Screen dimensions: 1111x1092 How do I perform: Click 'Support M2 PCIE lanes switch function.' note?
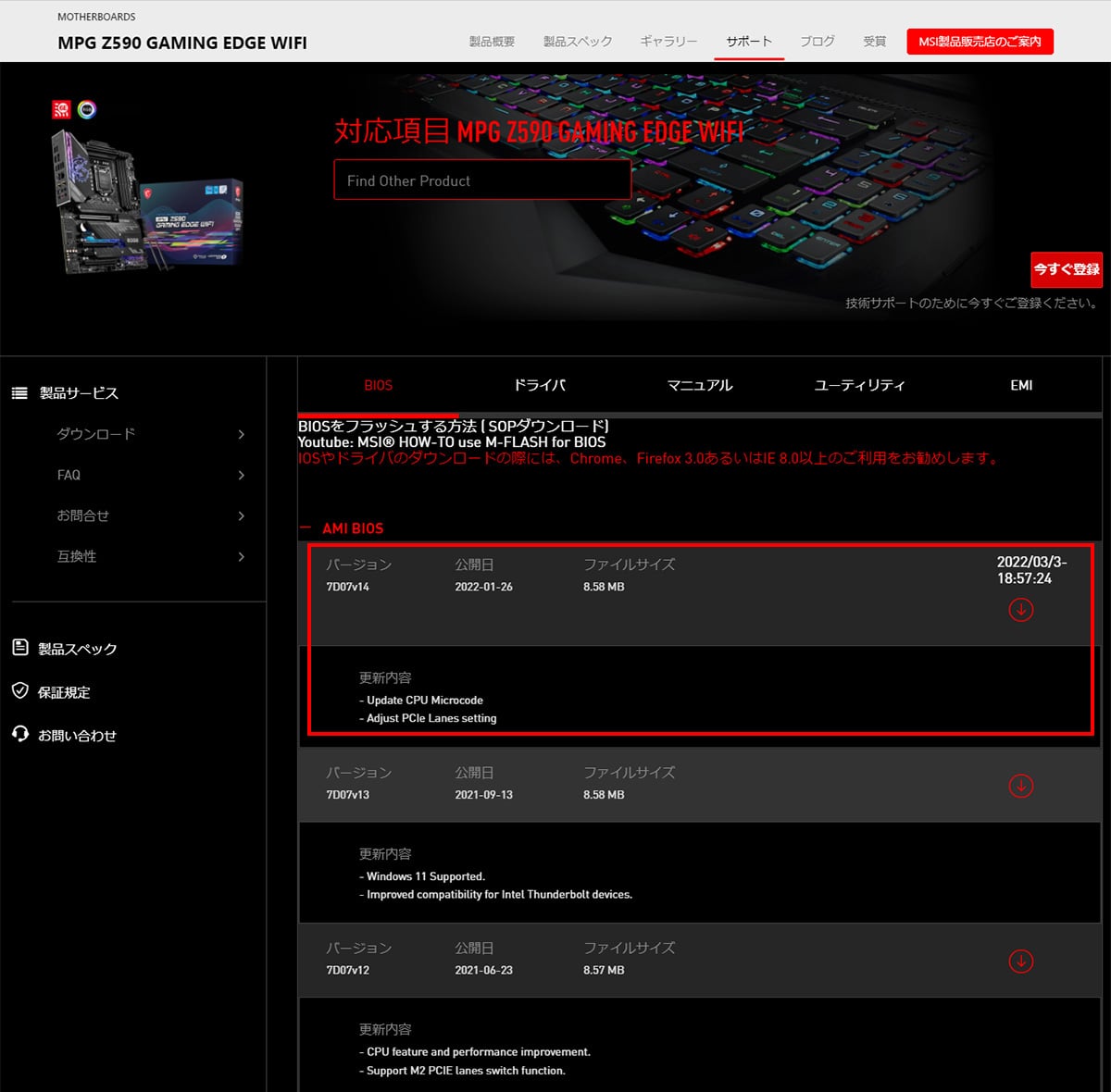462,1071
